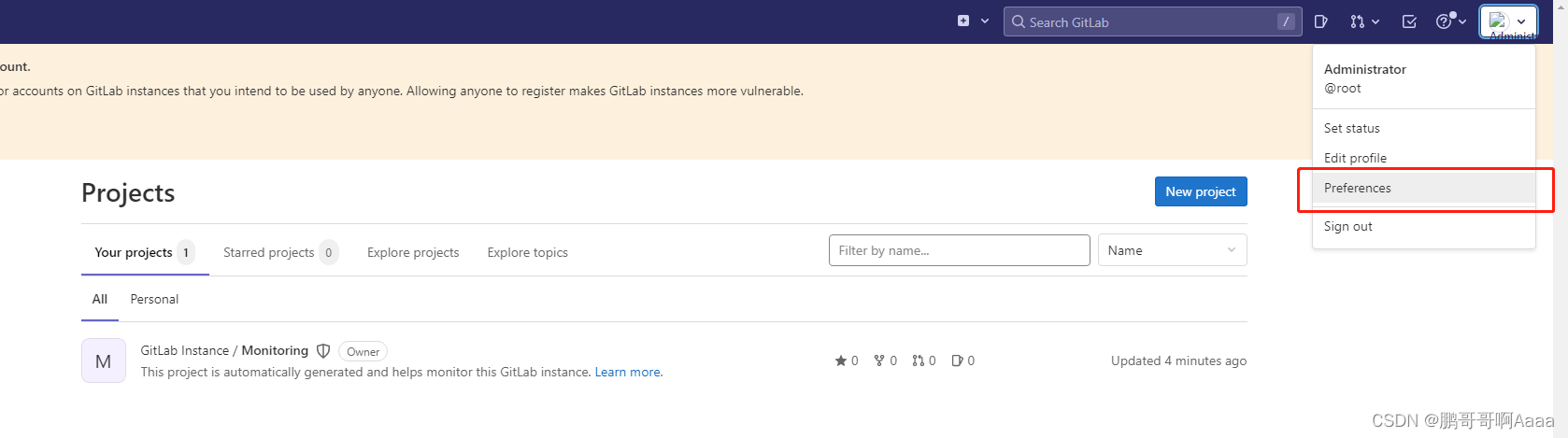Click the star count icon for Monitoring
The width and height of the screenshot is (1568, 438).
coord(841,360)
